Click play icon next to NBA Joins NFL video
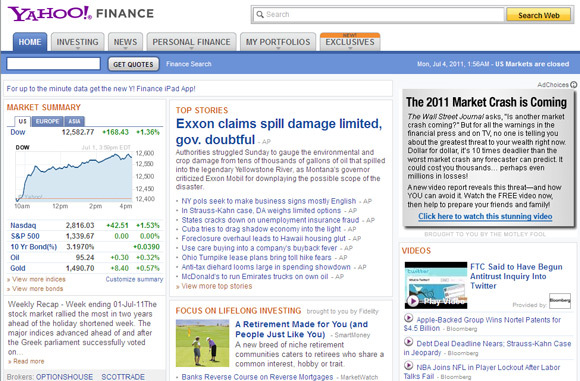Image resolution: width=580 pixels, height=381 pixels. (408, 365)
